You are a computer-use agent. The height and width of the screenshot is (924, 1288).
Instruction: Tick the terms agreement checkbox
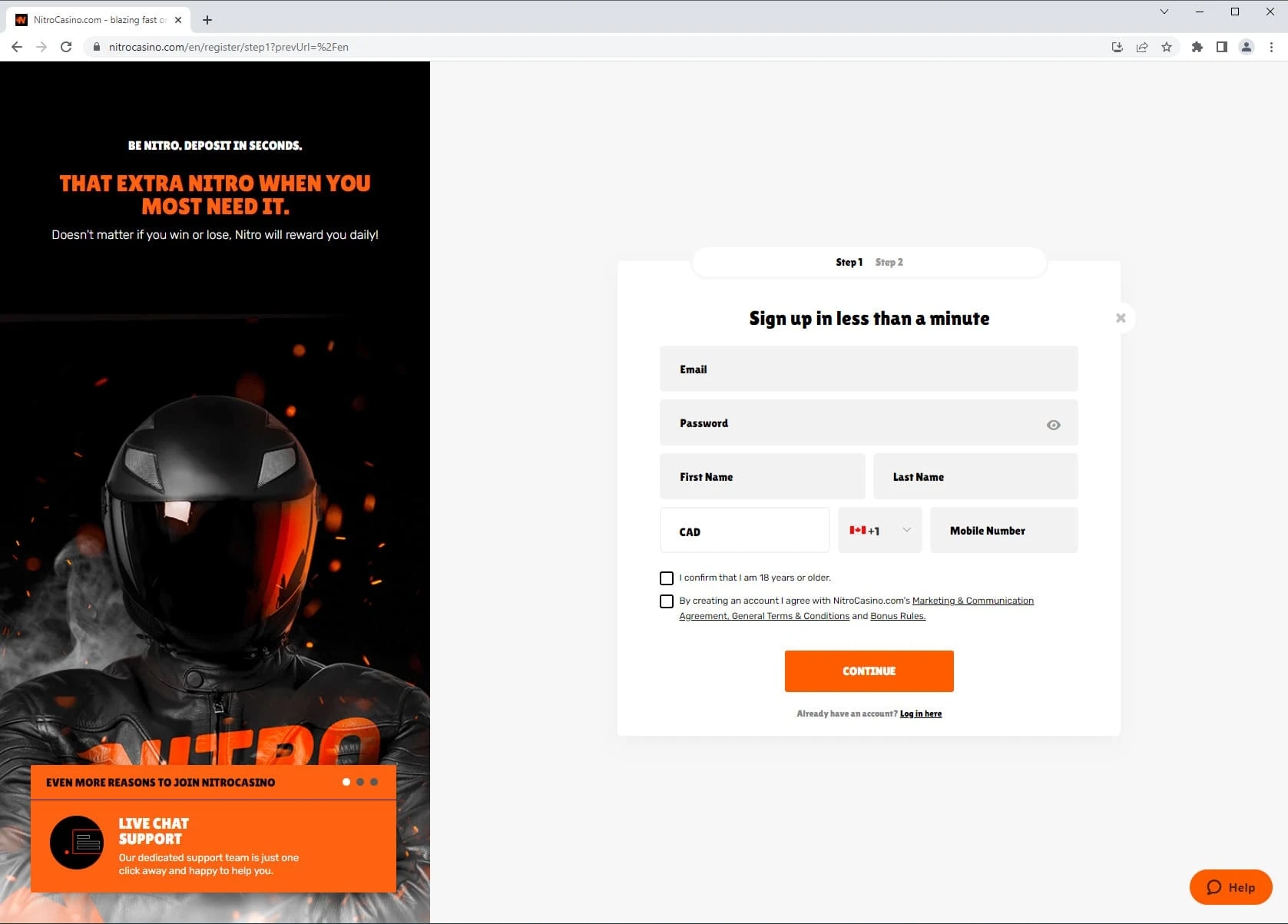pos(667,601)
